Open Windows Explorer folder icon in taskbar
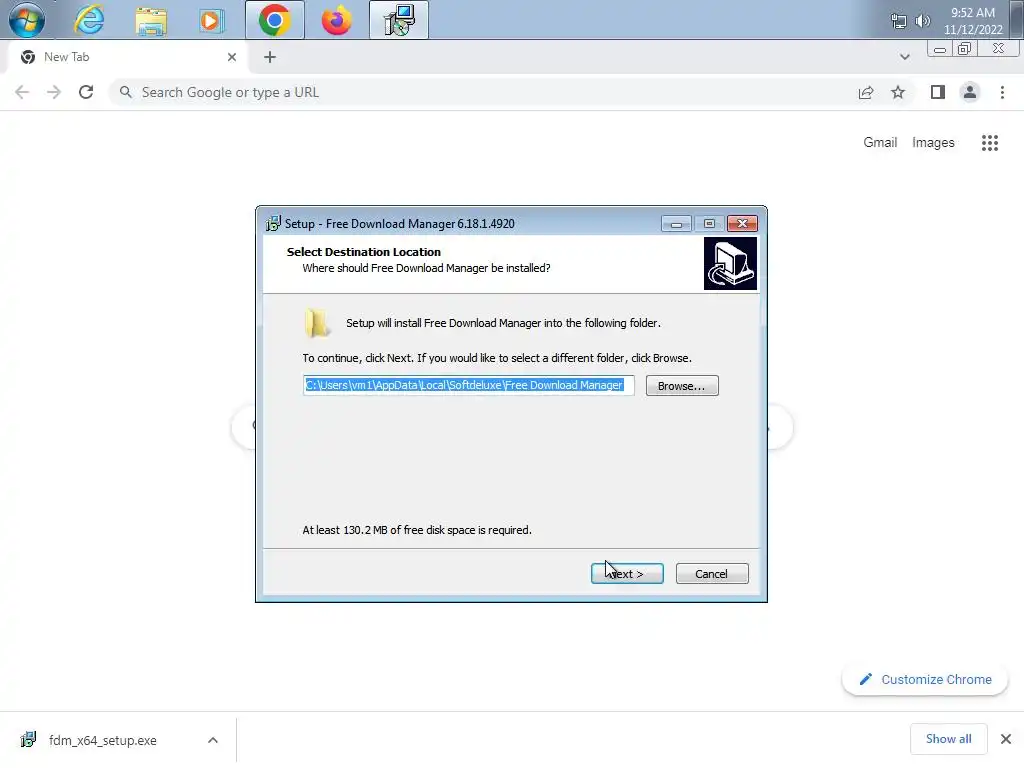This screenshot has height=768, width=1024. [x=151, y=20]
